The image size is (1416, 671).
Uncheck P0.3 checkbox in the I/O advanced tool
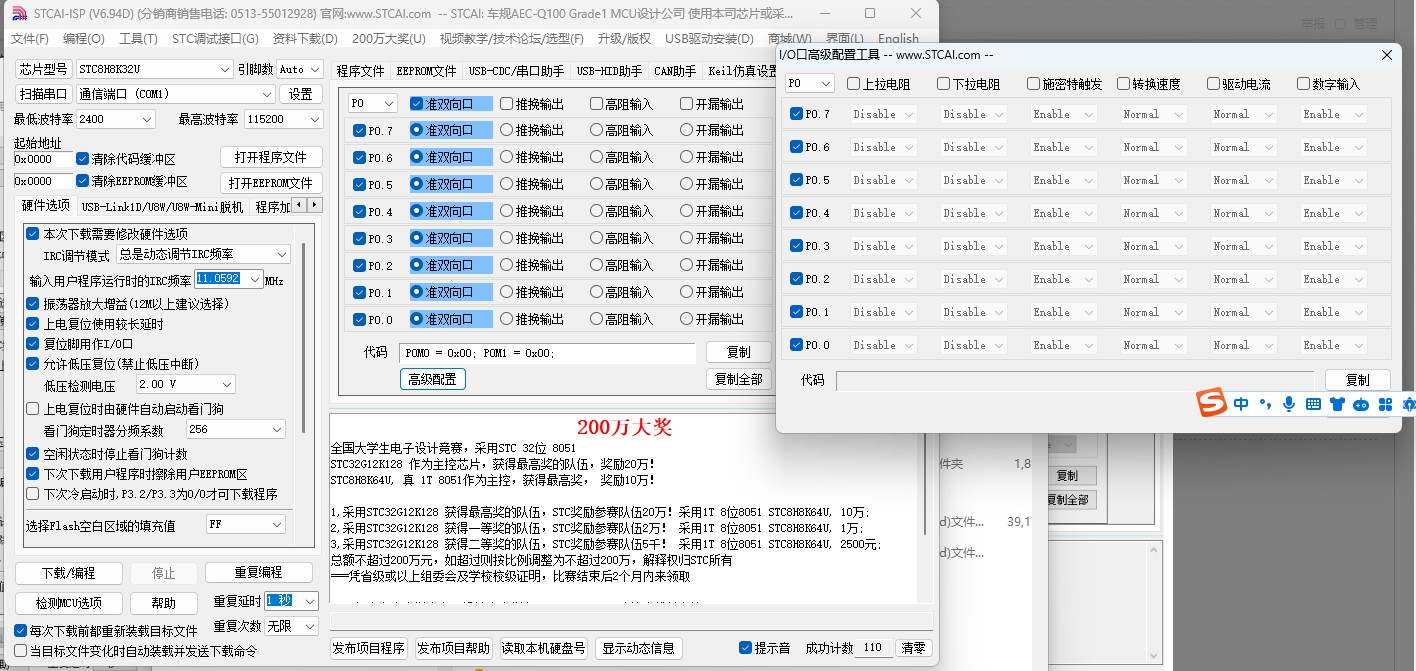tap(797, 245)
